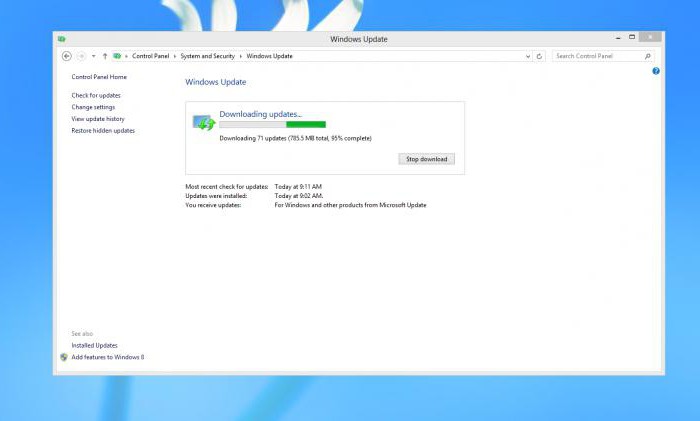Click the Downloading updates heading
Image resolution: width=700 pixels, height=421 pixels.
click(x=261, y=114)
